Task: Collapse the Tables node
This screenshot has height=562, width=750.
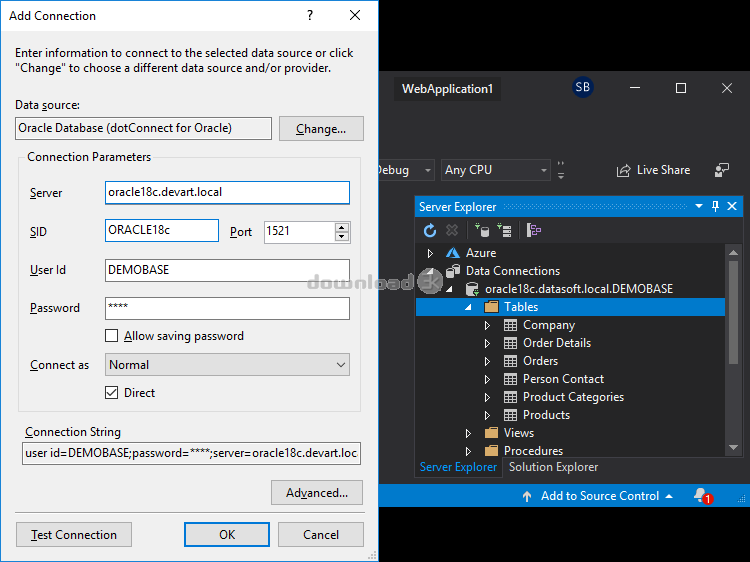Action: coord(468,307)
